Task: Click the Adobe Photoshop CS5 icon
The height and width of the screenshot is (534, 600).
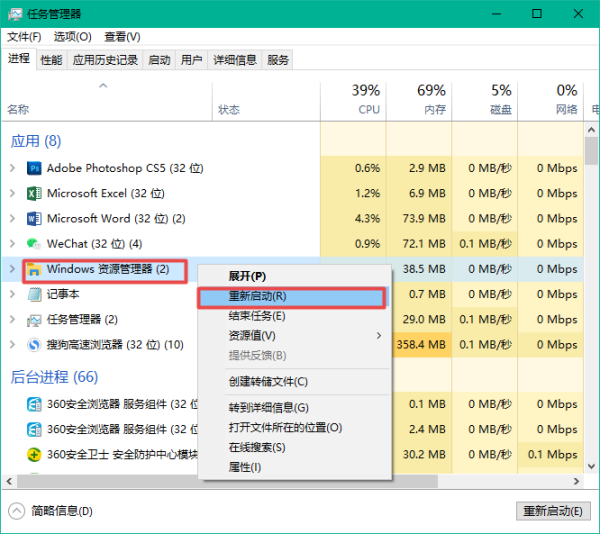Action: click(x=34, y=168)
